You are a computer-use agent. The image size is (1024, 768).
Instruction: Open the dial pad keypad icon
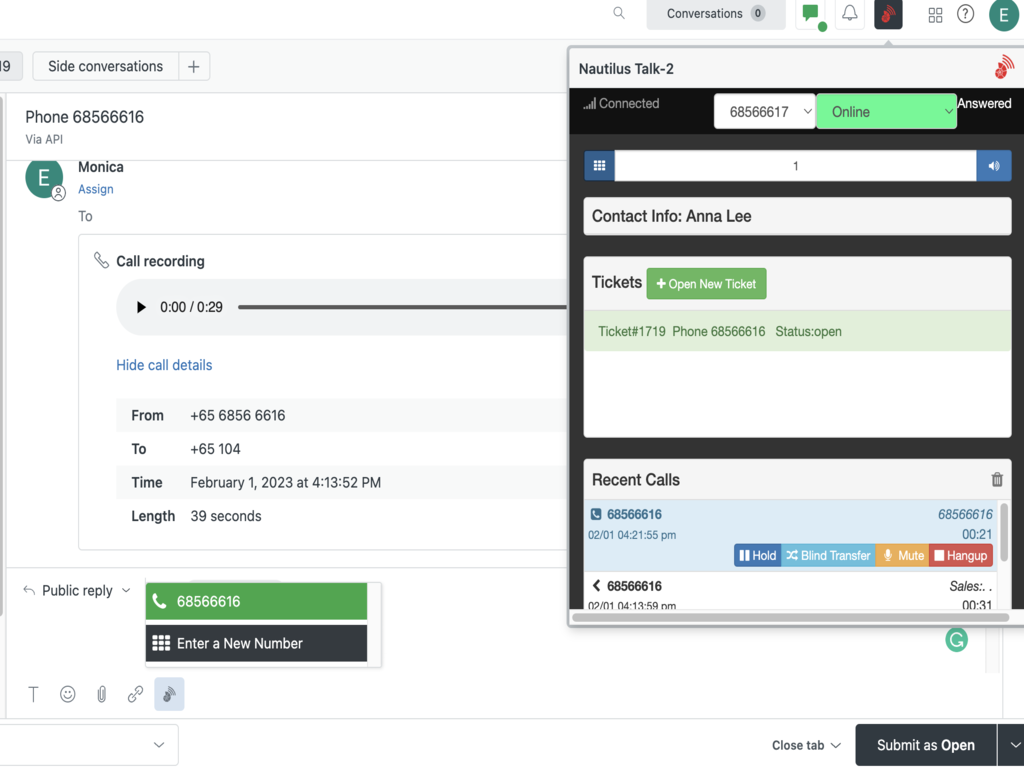point(599,166)
